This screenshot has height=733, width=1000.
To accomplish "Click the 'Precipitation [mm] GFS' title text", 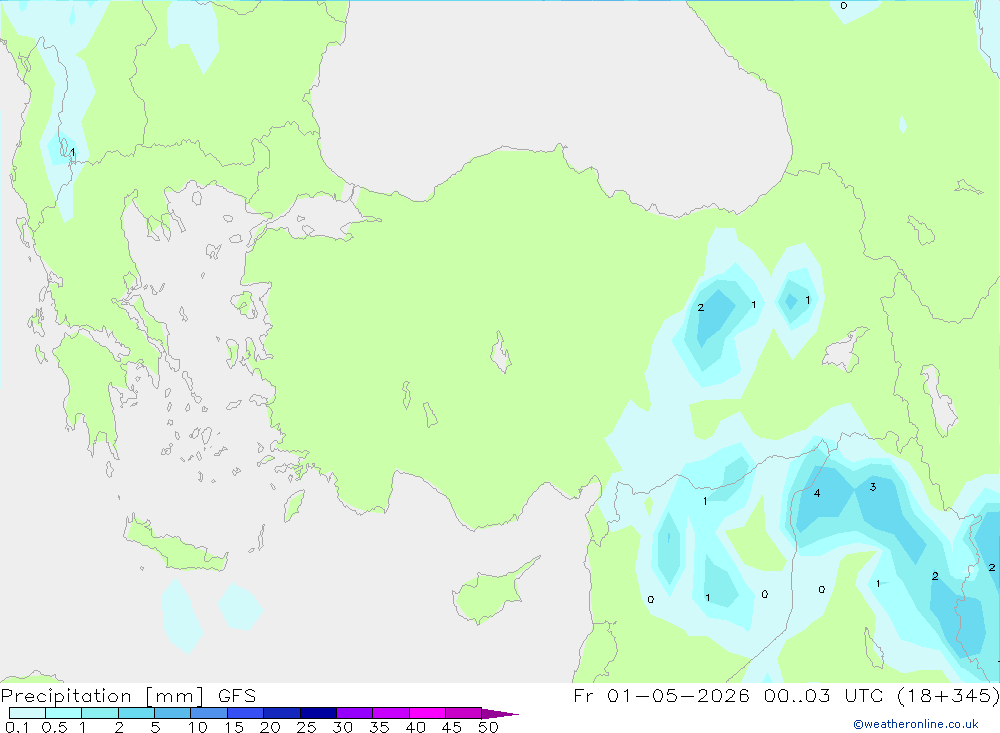I will tap(128, 696).
